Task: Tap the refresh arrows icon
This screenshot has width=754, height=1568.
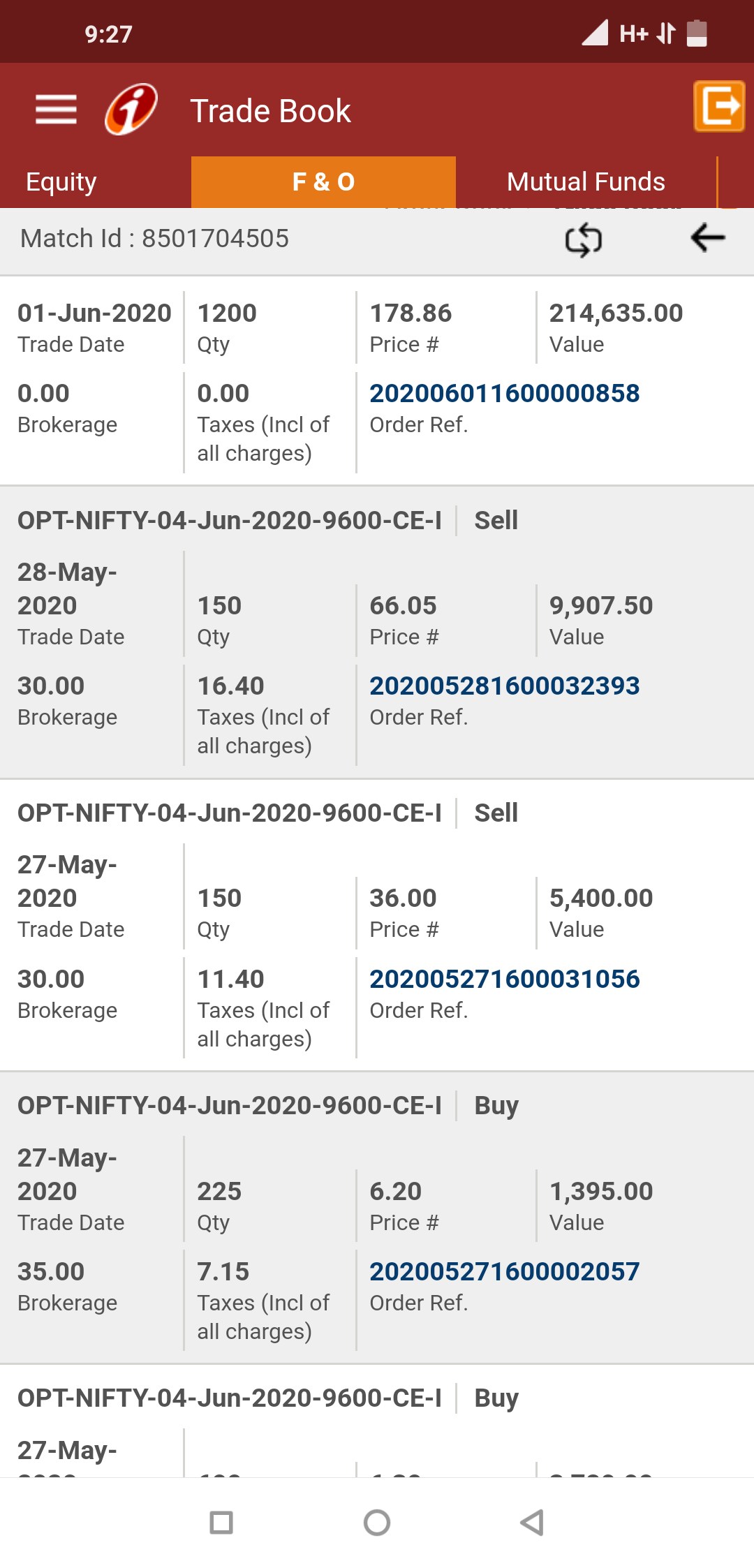Action: pyautogui.click(x=583, y=239)
